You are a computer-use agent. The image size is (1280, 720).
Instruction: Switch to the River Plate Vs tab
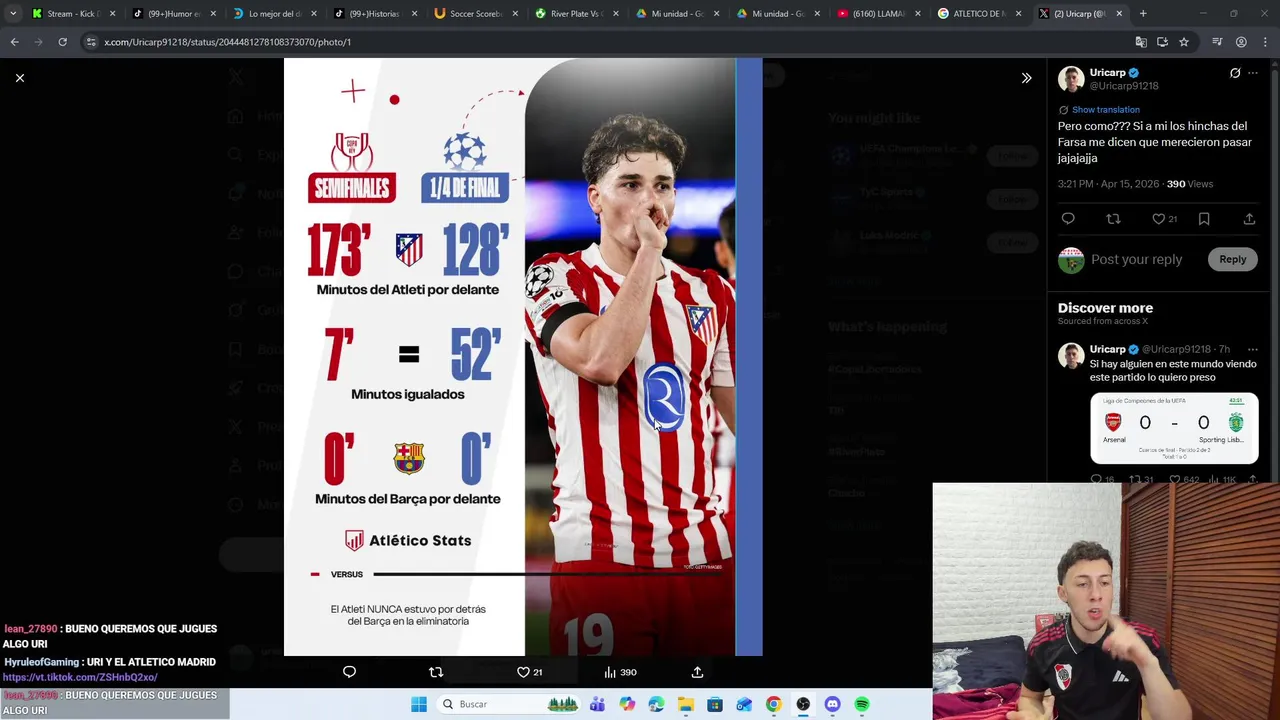579,14
